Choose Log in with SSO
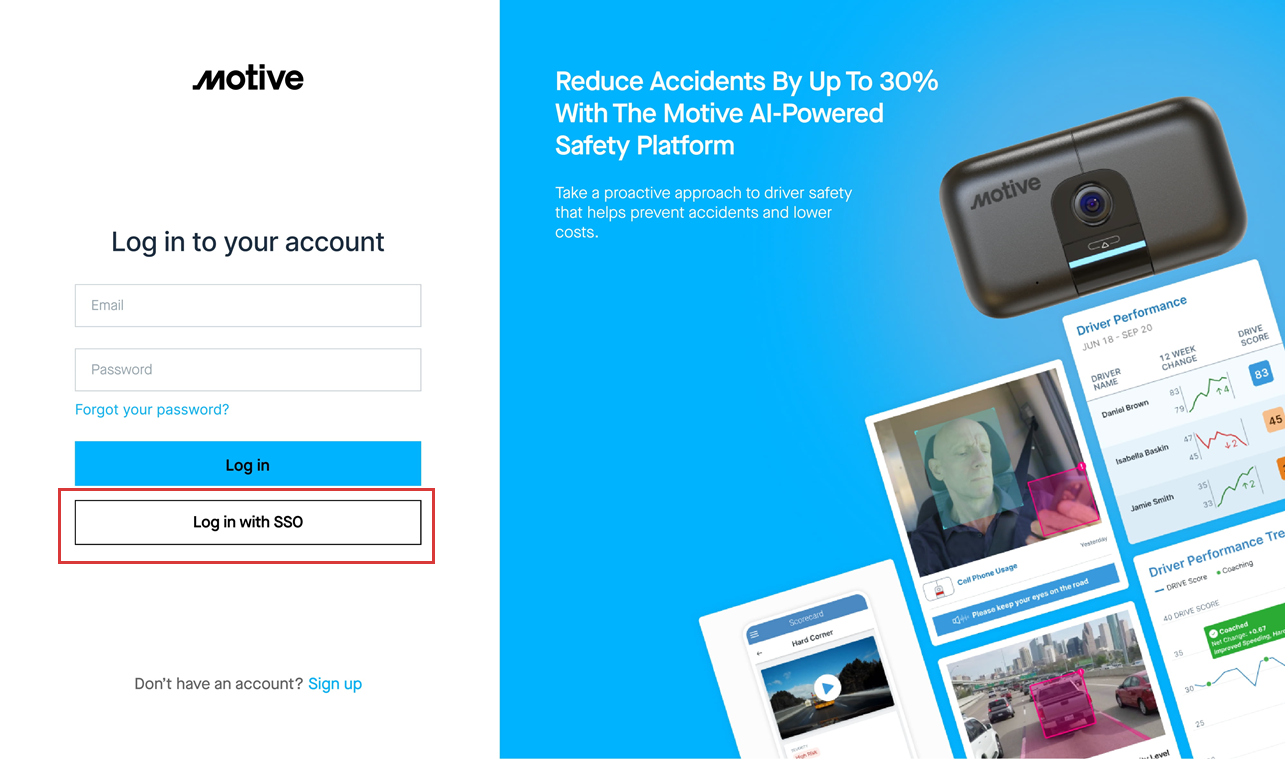1285x759 pixels. [x=248, y=522]
